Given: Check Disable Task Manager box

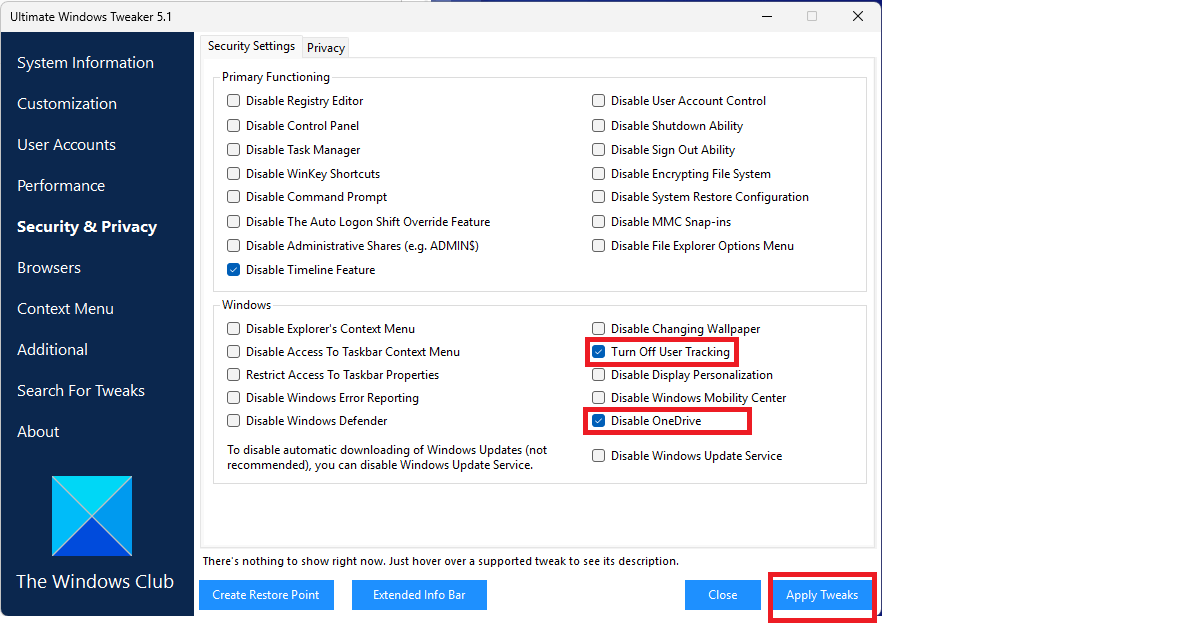Looking at the screenshot, I should (233, 150).
